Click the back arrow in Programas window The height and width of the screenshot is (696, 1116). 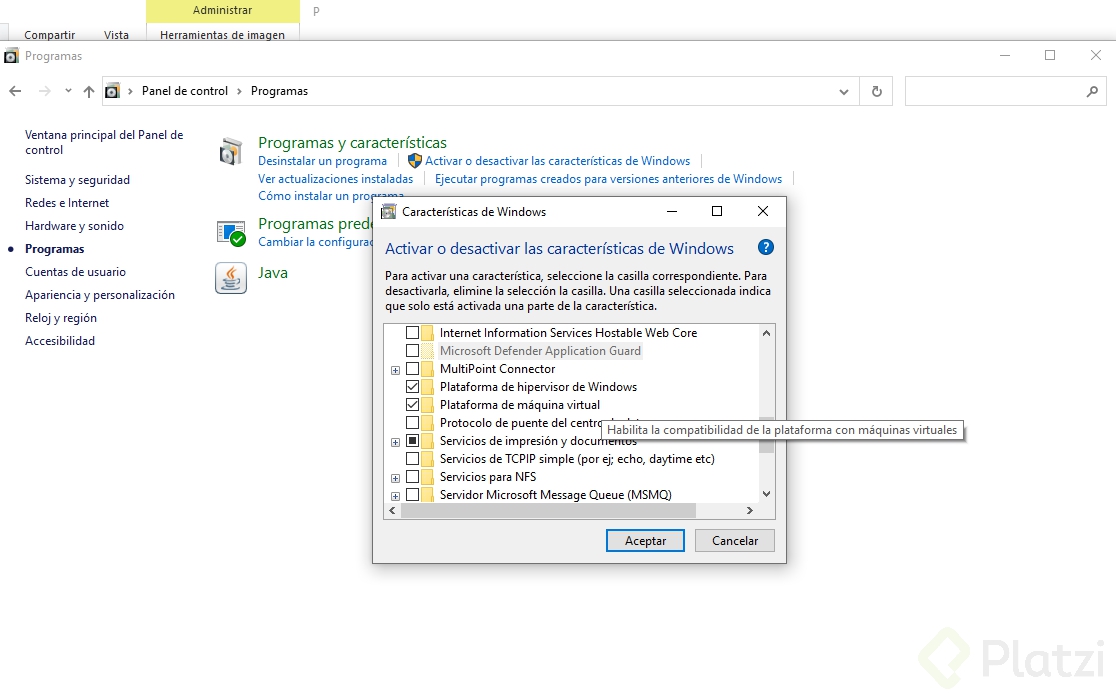click(15, 91)
